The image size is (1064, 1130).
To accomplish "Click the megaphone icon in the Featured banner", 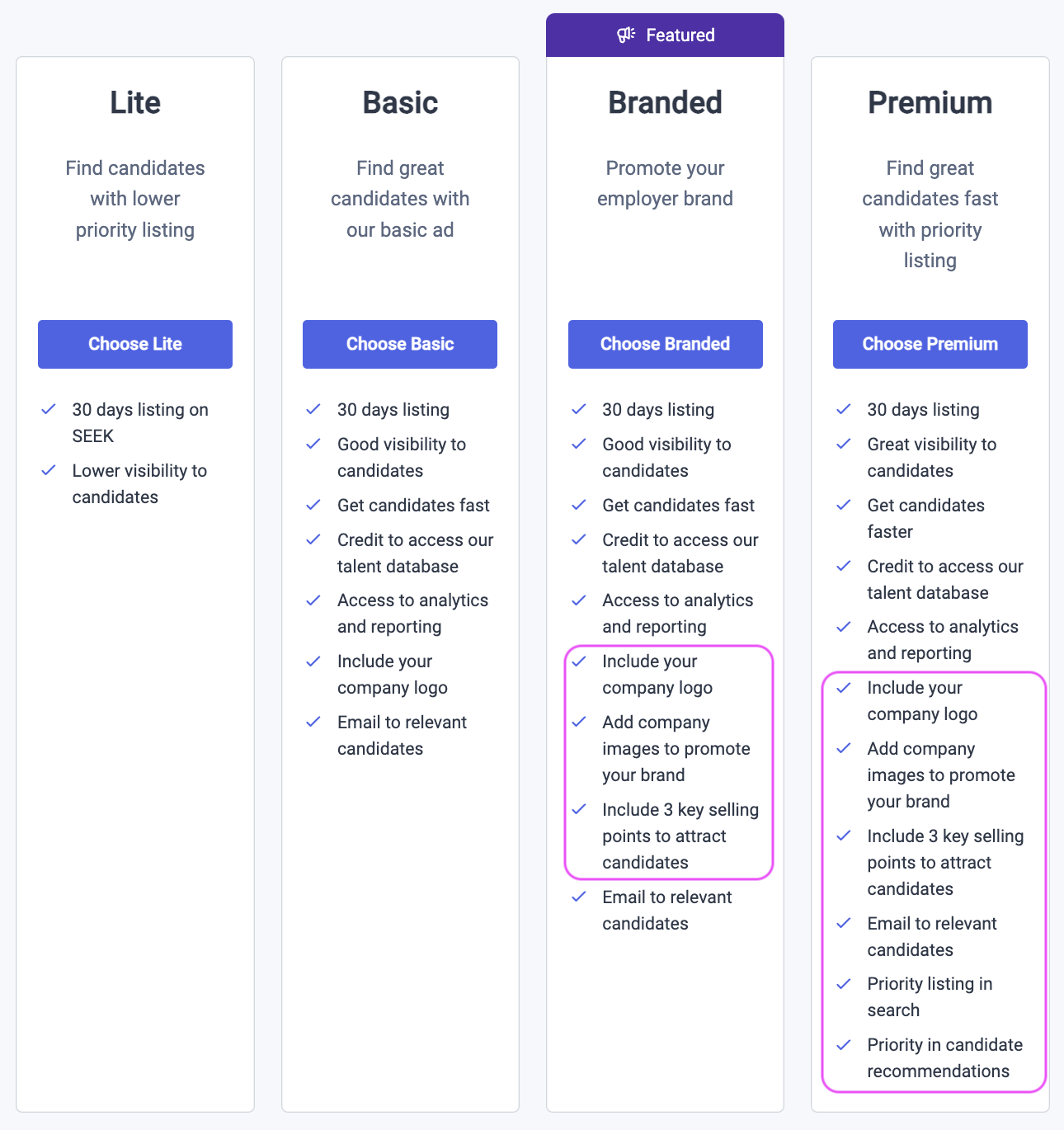I will pos(626,35).
